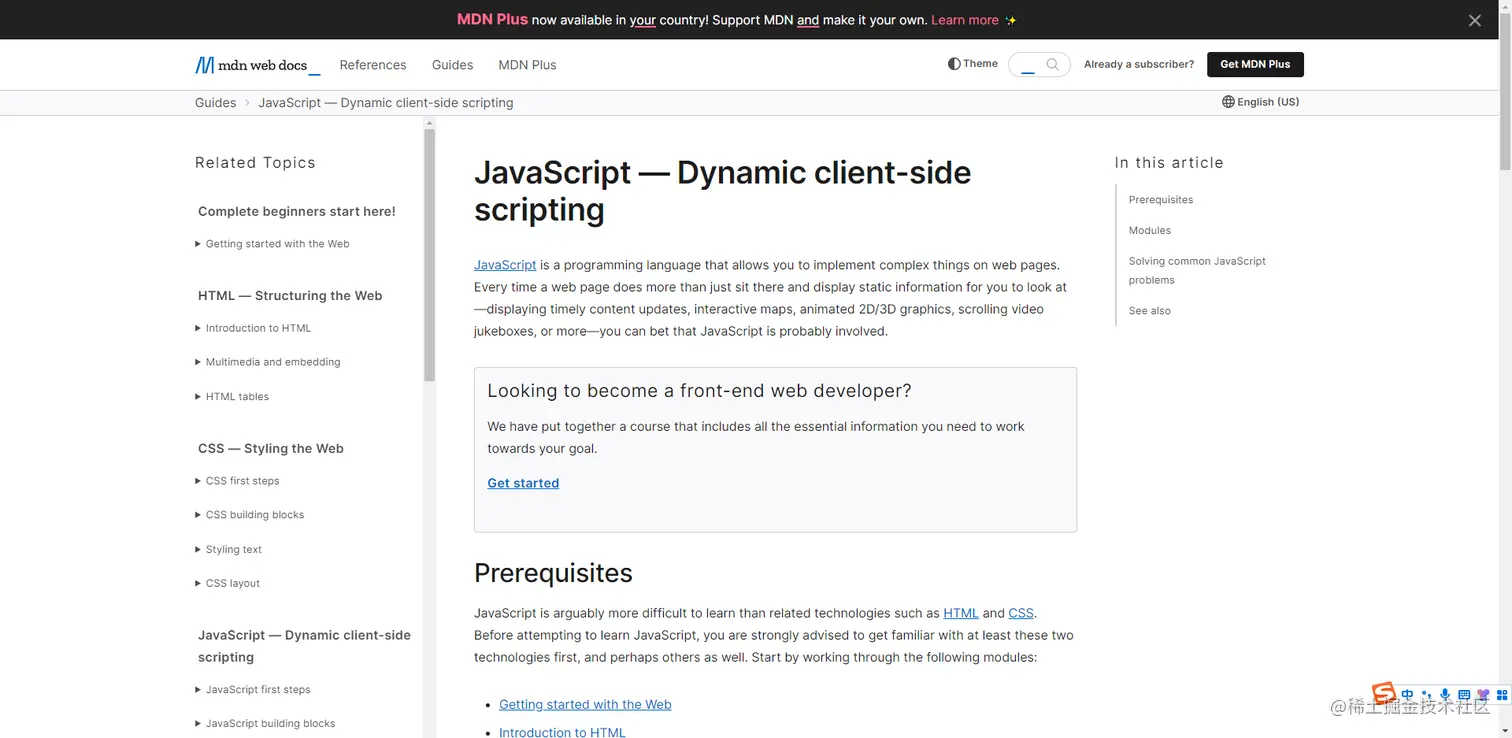The width and height of the screenshot is (1512, 738).
Task: Jump to See also section
Action: (x=1150, y=311)
